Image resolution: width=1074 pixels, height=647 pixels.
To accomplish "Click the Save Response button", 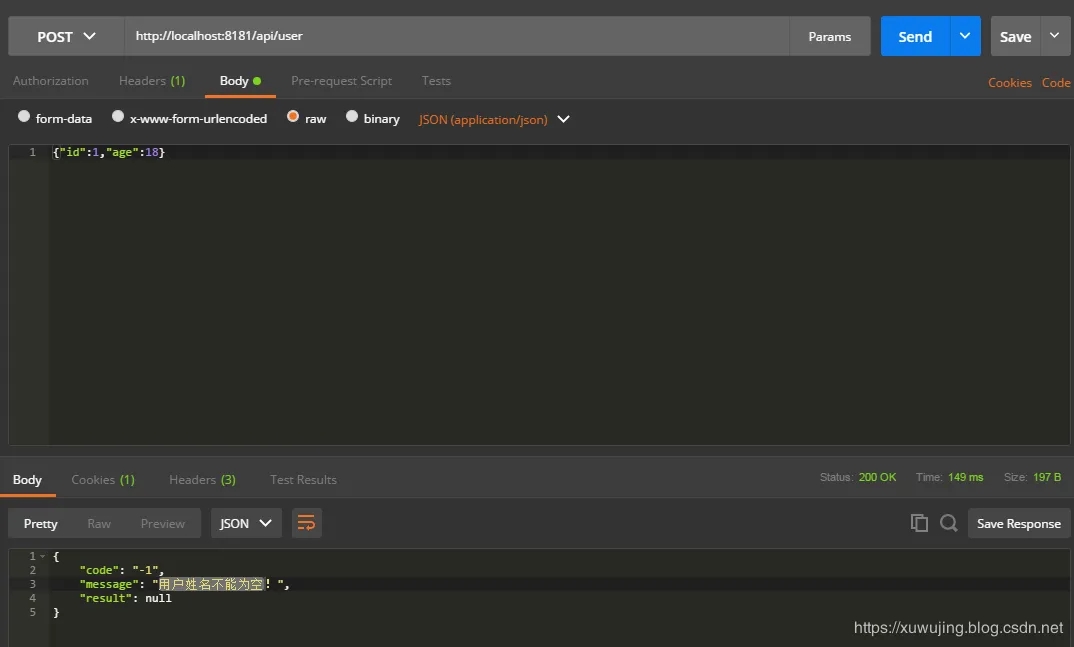I will pyautogui.click(x=1018, y=523).
